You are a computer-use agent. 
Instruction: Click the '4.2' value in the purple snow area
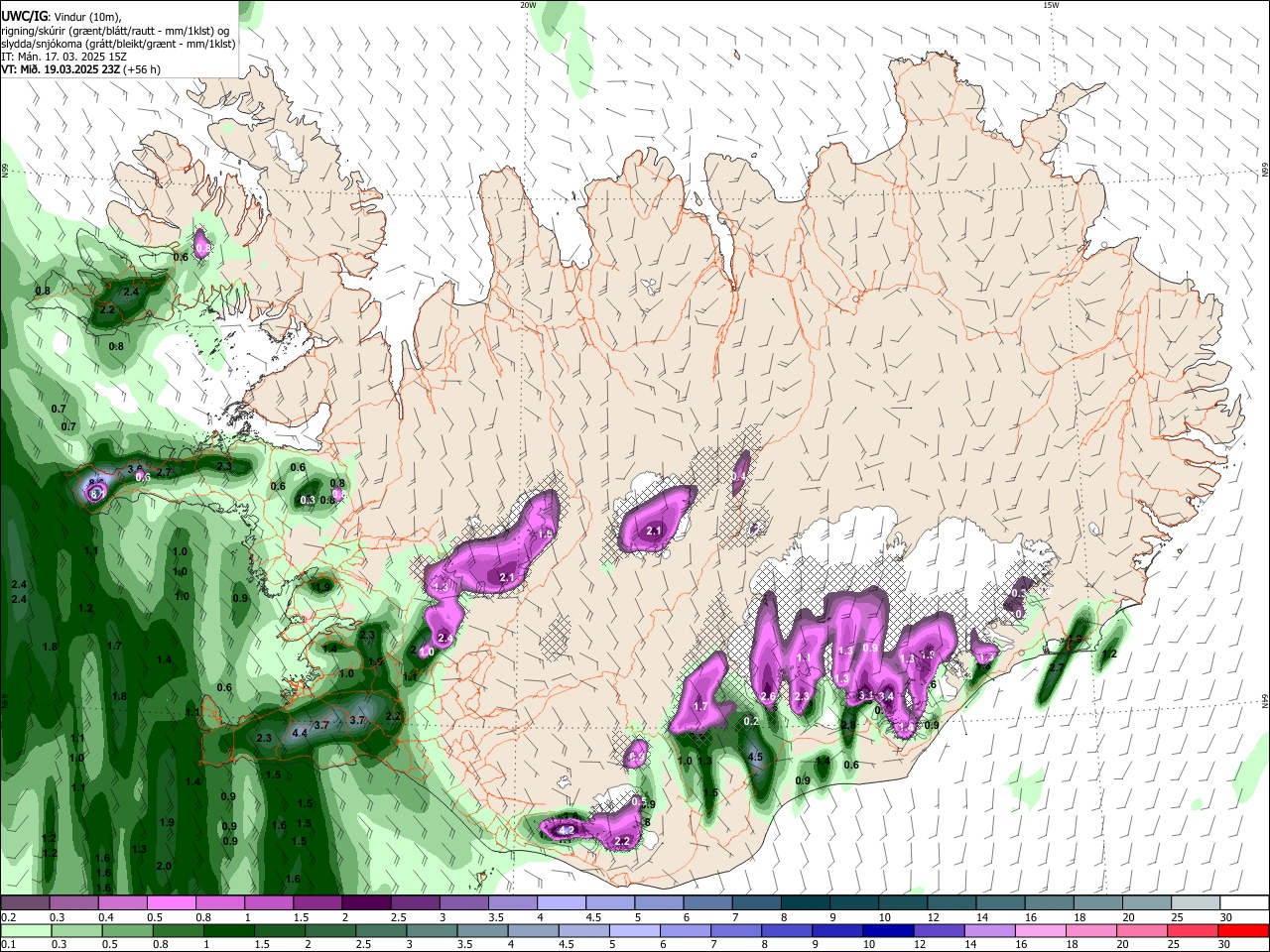[x=568, y=830]
